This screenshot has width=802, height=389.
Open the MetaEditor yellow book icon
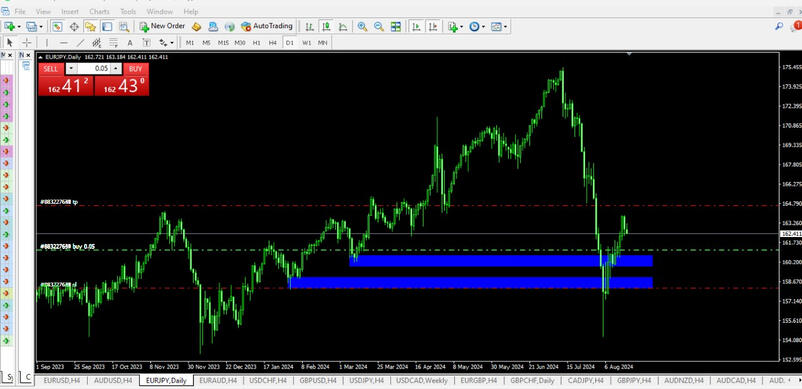point(196,27)
